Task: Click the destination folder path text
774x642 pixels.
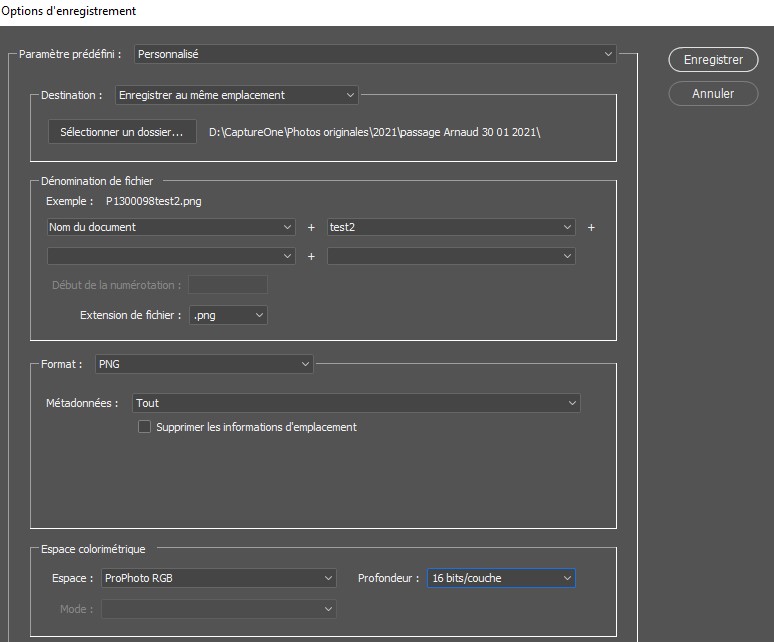Action: point(375,132)
